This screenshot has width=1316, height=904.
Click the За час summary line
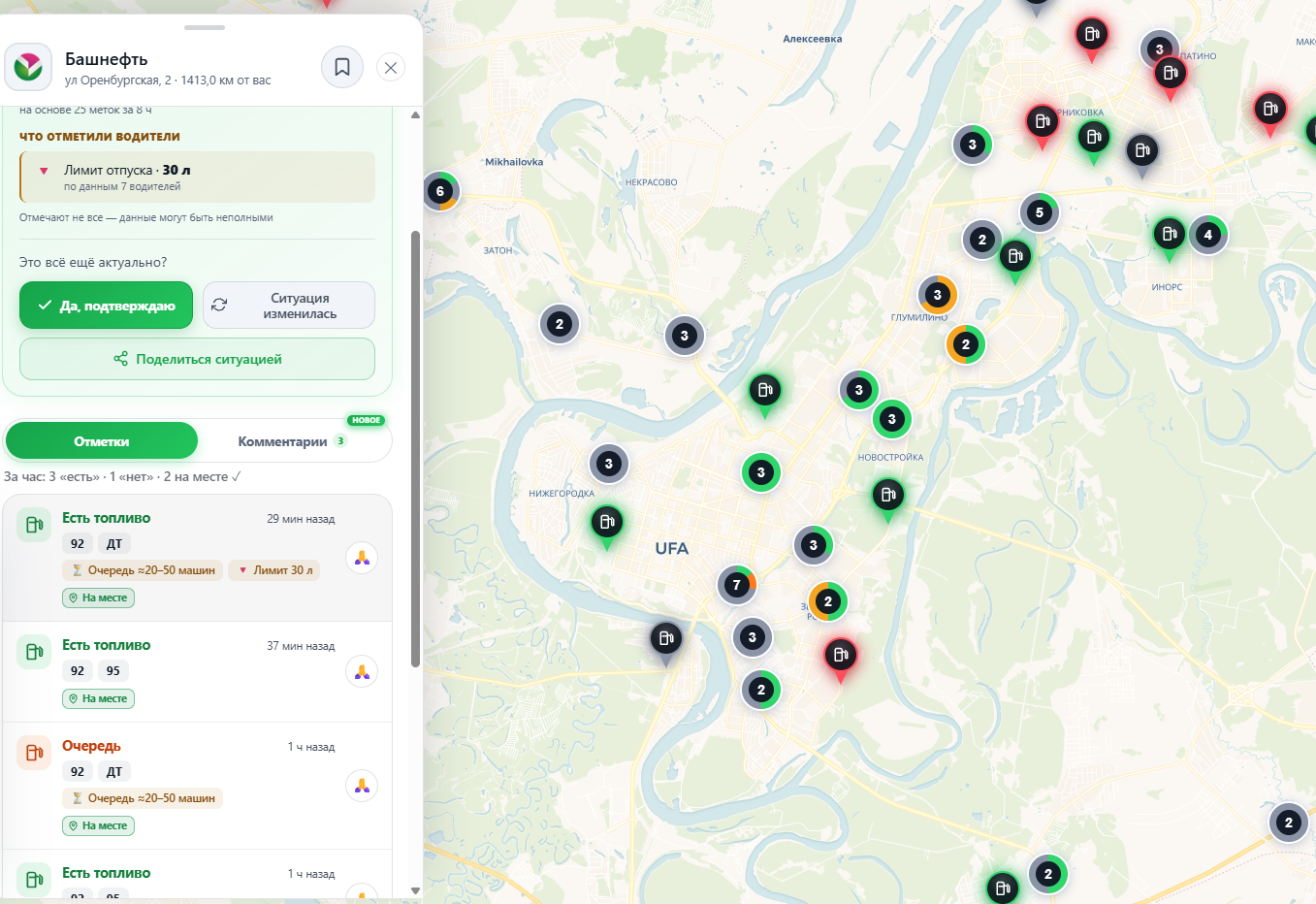[x=122, y=477]
